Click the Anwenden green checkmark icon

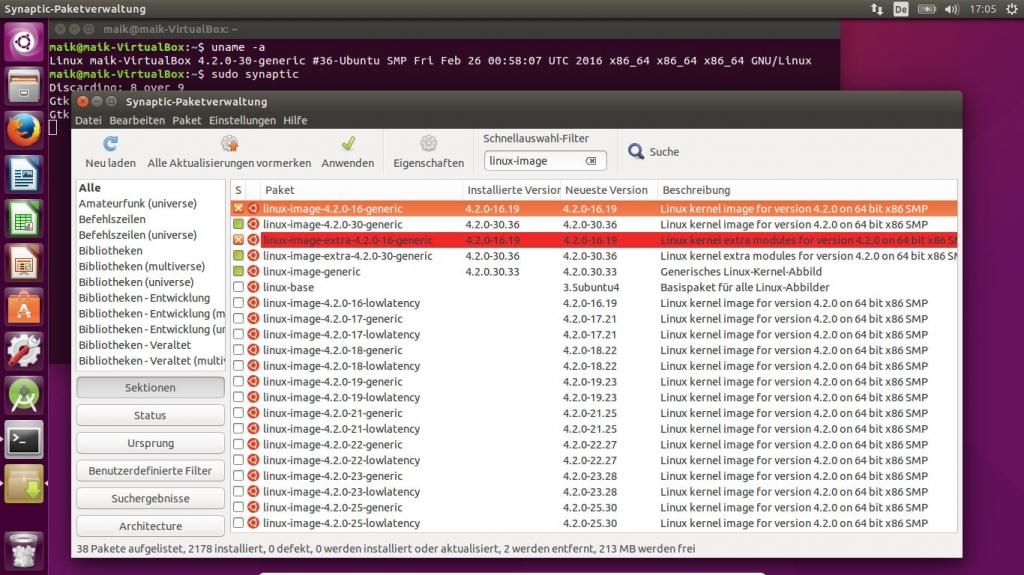click(x=348, y=144)
